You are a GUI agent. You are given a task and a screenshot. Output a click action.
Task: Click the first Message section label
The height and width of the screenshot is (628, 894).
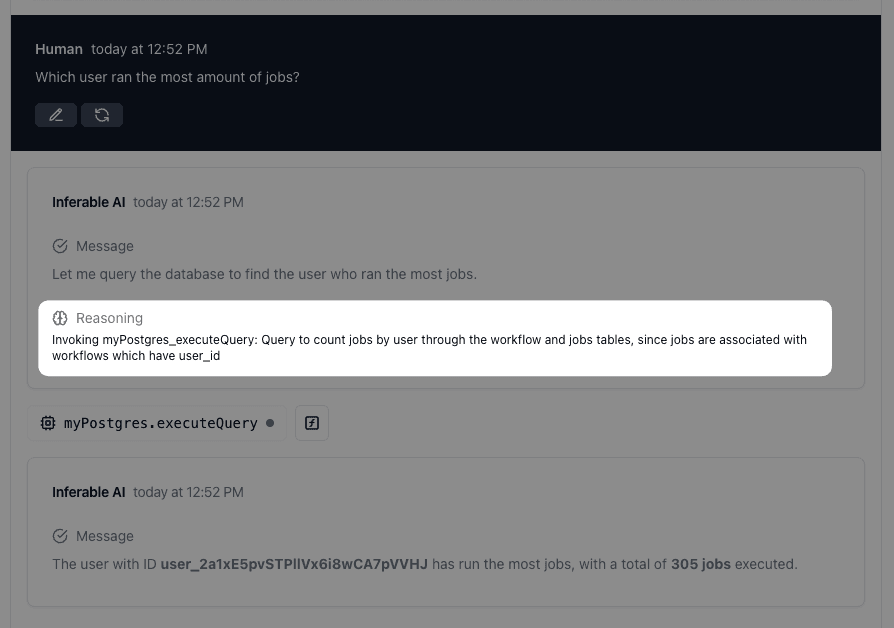[x=105, y=246]
